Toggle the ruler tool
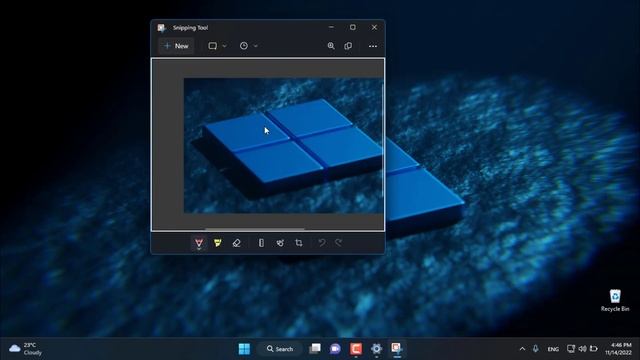Image resolution: width=640 pixels, height=360 pixels. coord(261,243)
